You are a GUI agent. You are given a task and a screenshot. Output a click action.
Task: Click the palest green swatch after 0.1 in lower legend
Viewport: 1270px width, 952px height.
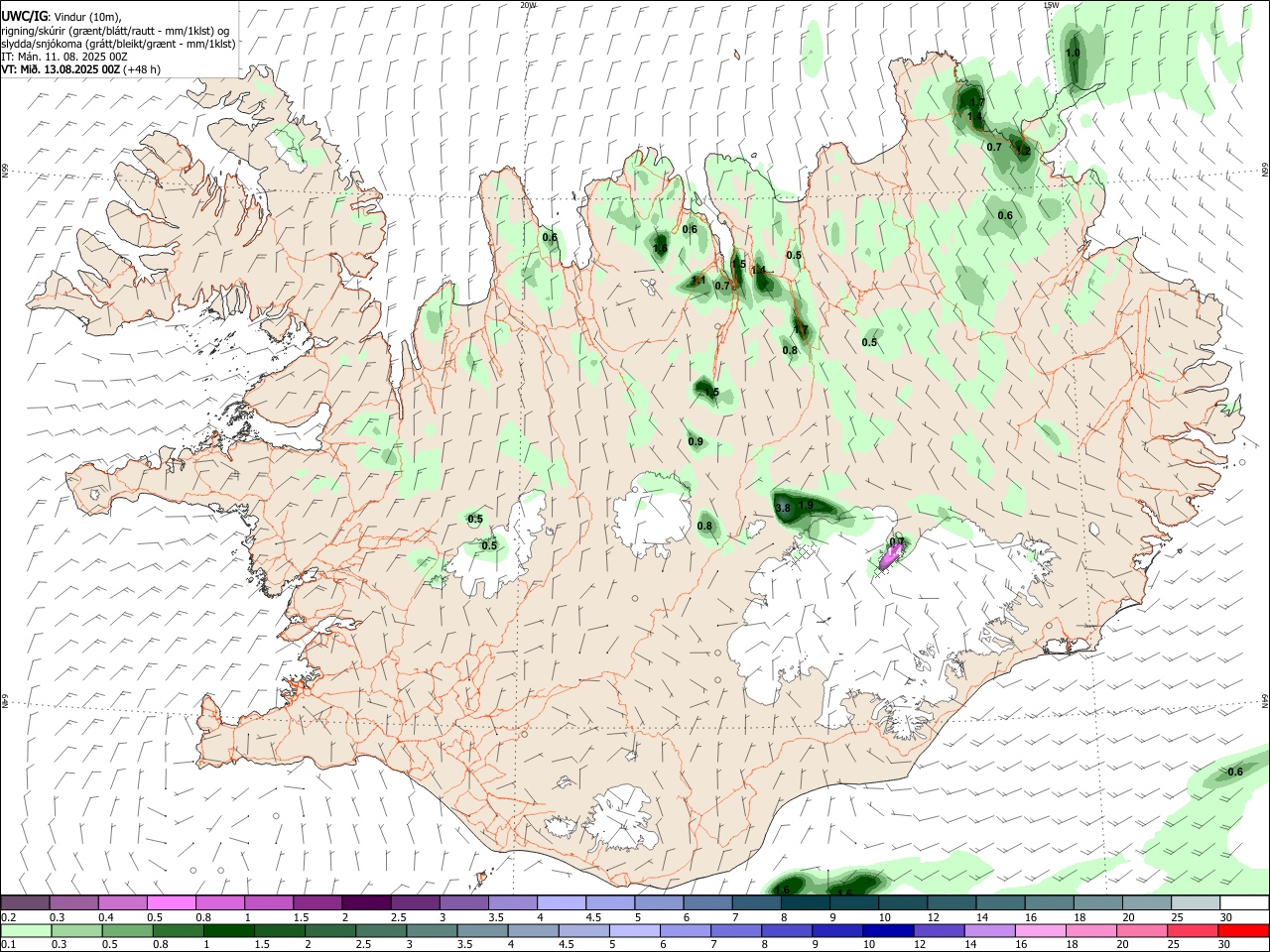(x=26, y=930)
